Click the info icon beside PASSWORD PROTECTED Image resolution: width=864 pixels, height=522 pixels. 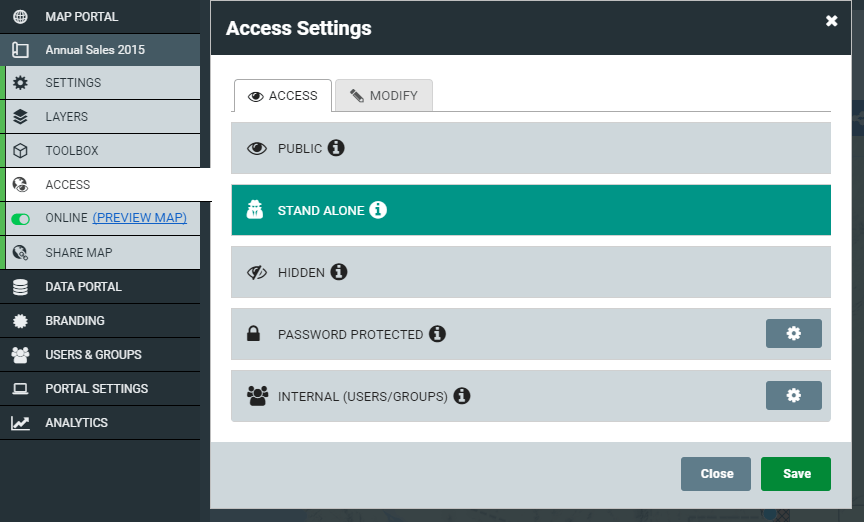(x=438, y=333)
